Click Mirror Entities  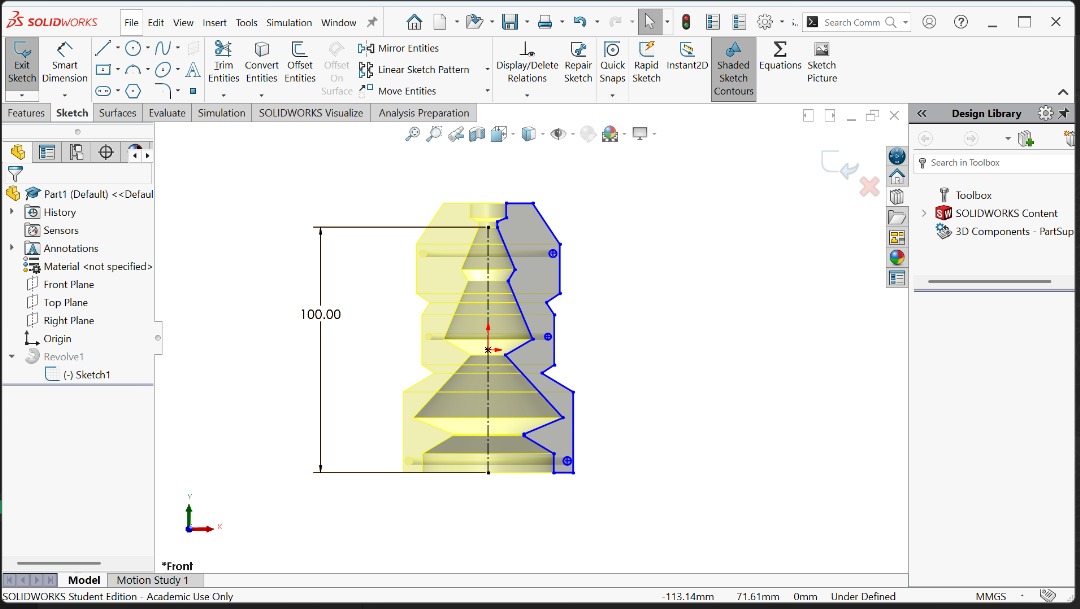click(x=399, y=48)
